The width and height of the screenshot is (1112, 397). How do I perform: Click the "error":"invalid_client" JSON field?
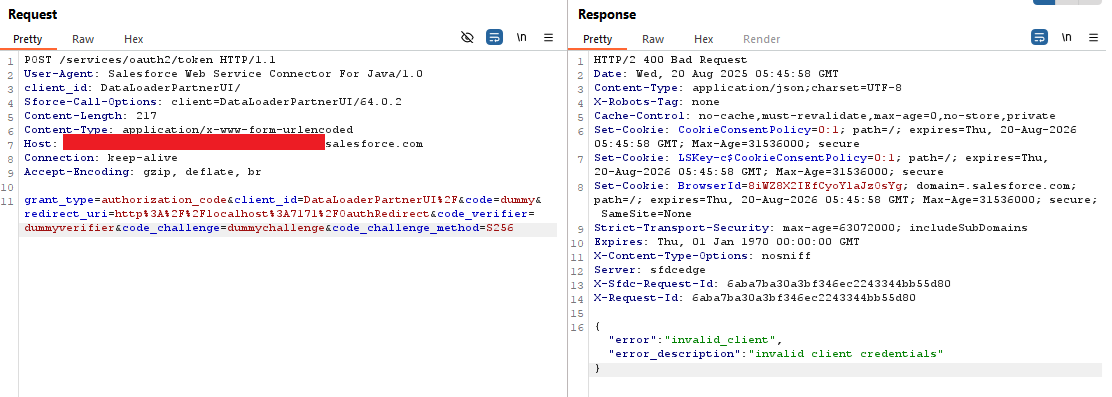pos(695,340)
